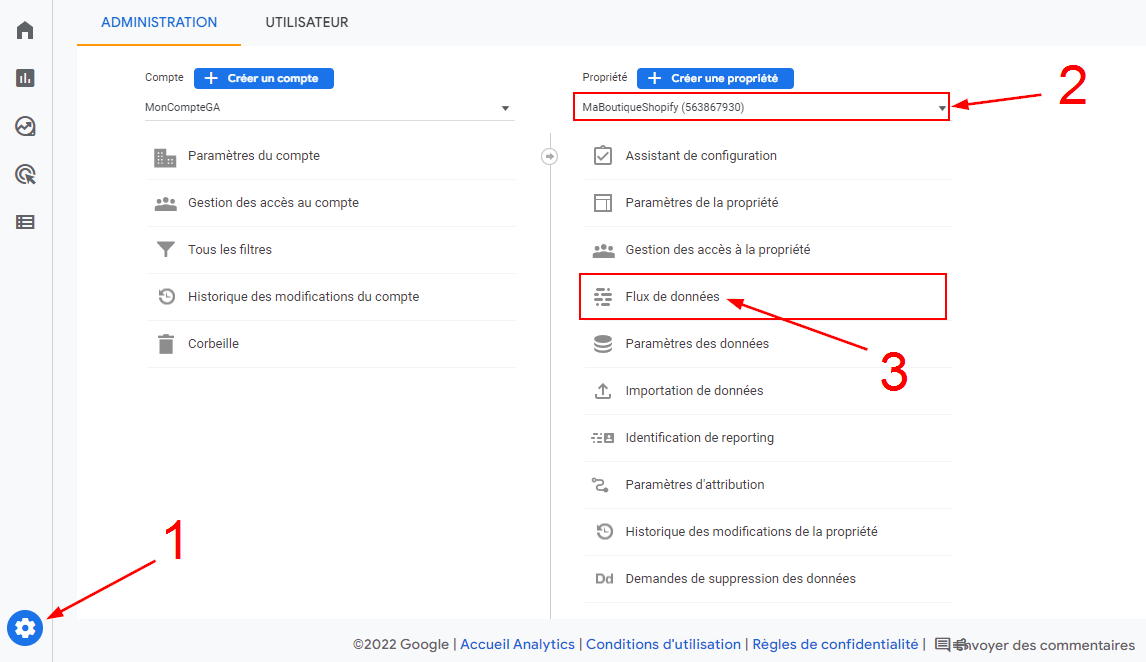Open the account Corbeille
1146x662 pixels.
point(213,344)
